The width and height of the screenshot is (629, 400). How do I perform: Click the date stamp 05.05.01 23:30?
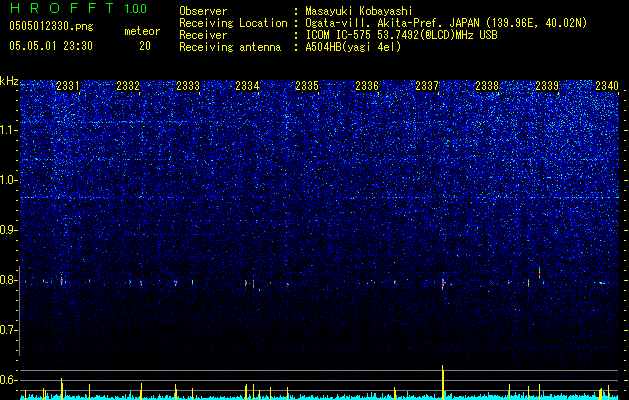[x=51, y=46]
